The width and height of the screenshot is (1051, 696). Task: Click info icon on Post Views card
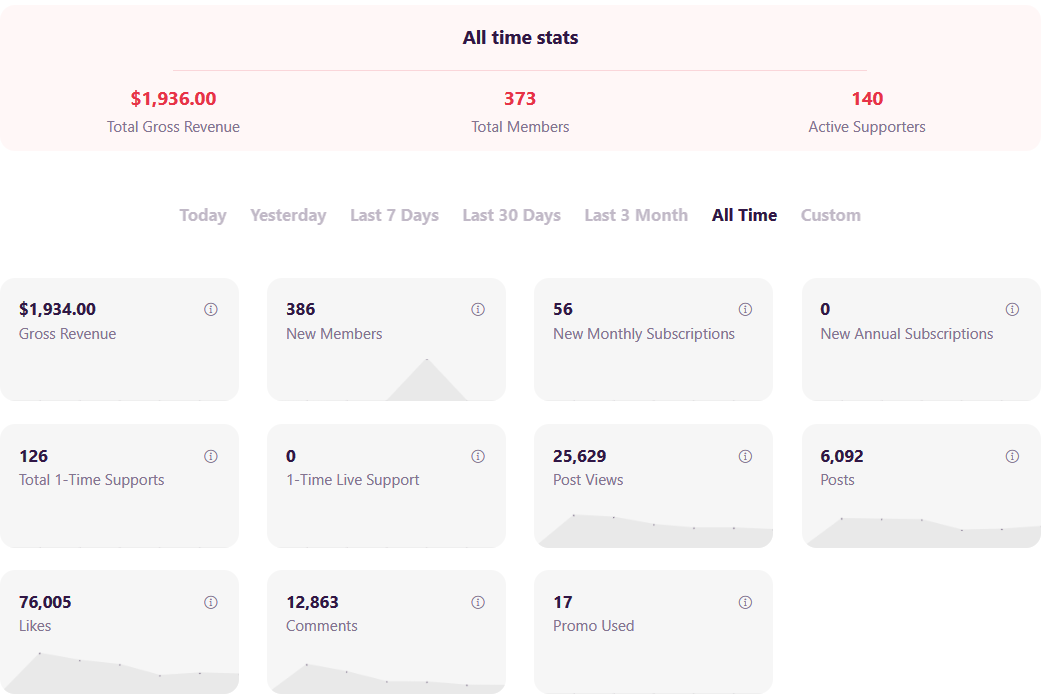[x=745, y=456]
